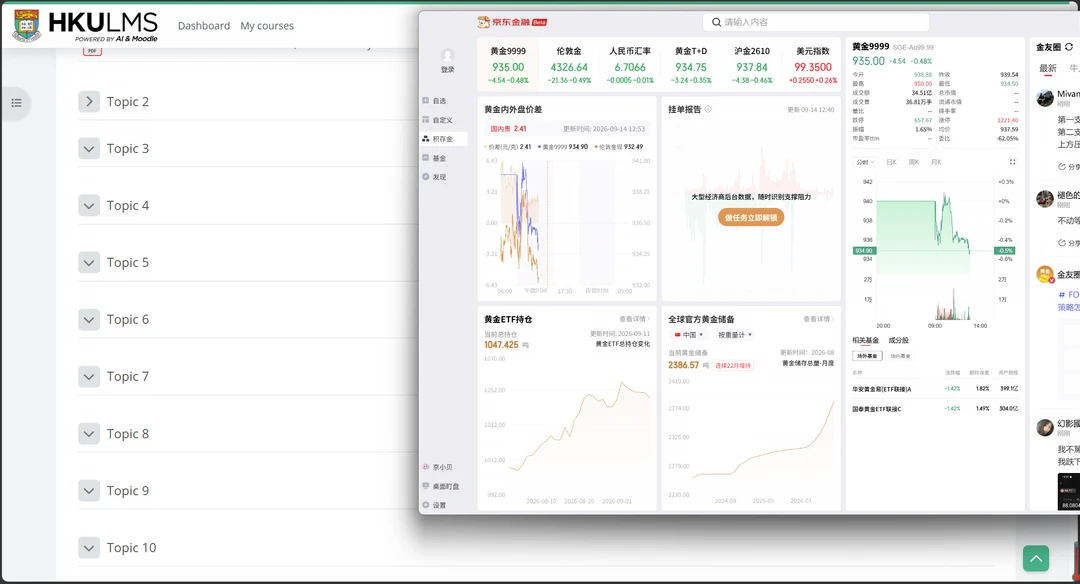This screenshot has width=1080, height=584.
Task: Click the HKU LMS crest logo
Action: [x=26, y=25]
